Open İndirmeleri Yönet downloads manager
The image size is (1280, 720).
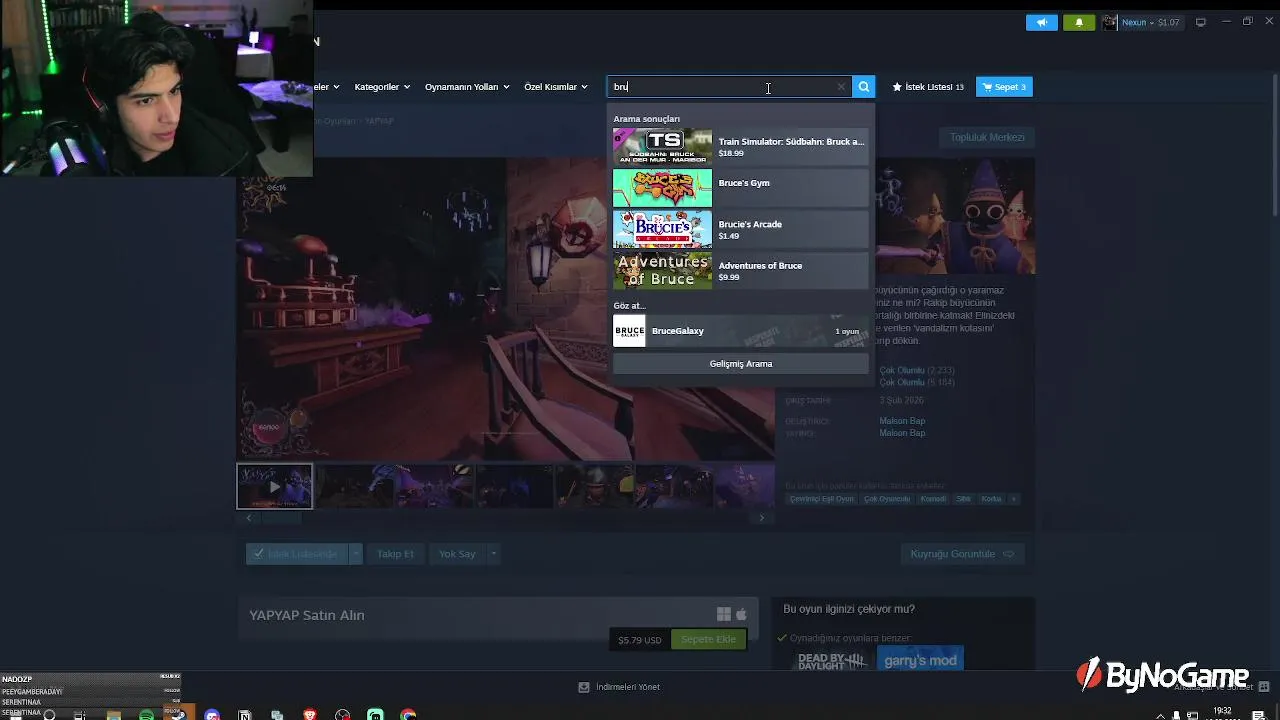point(619,687)
